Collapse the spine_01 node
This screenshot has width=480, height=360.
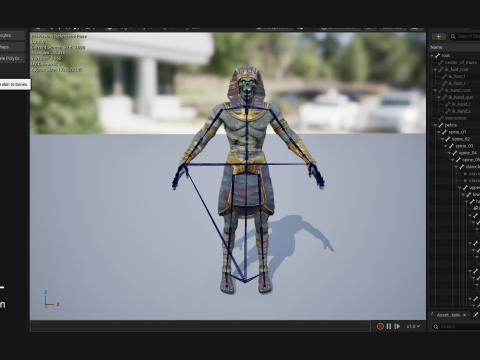point(439,132)
